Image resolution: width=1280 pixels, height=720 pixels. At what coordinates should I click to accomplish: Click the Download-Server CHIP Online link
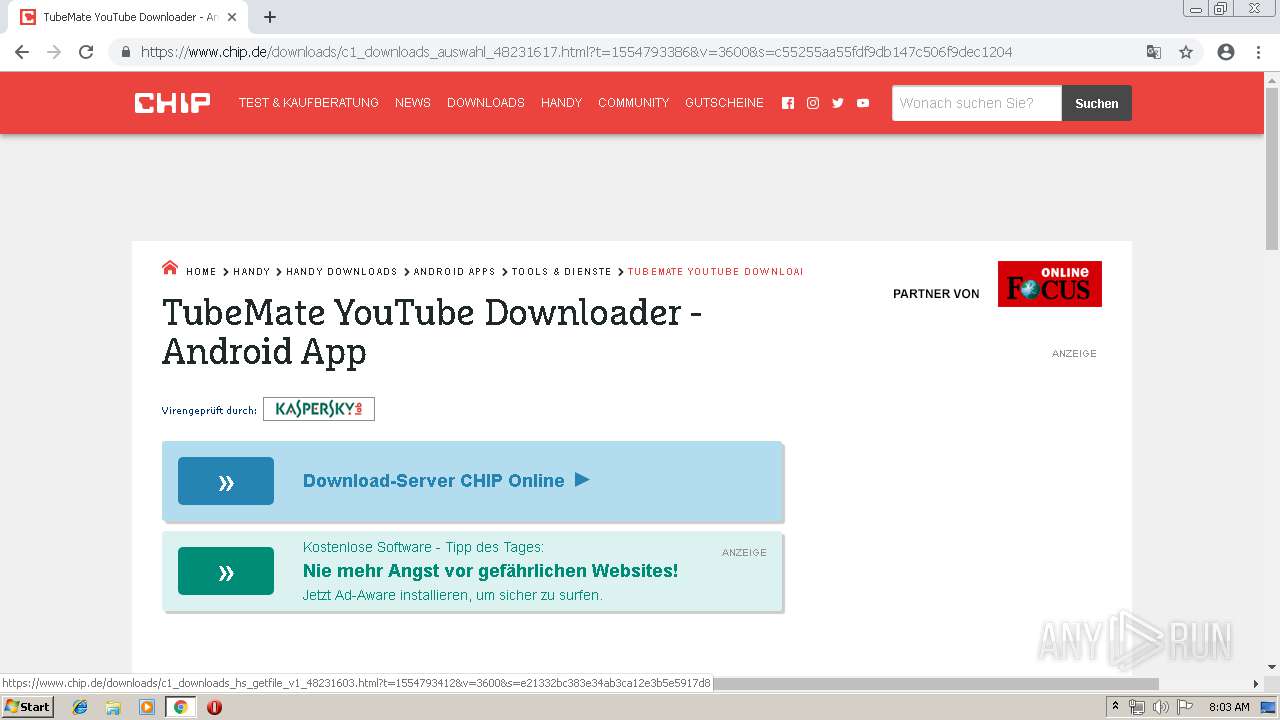pos(434,481)
